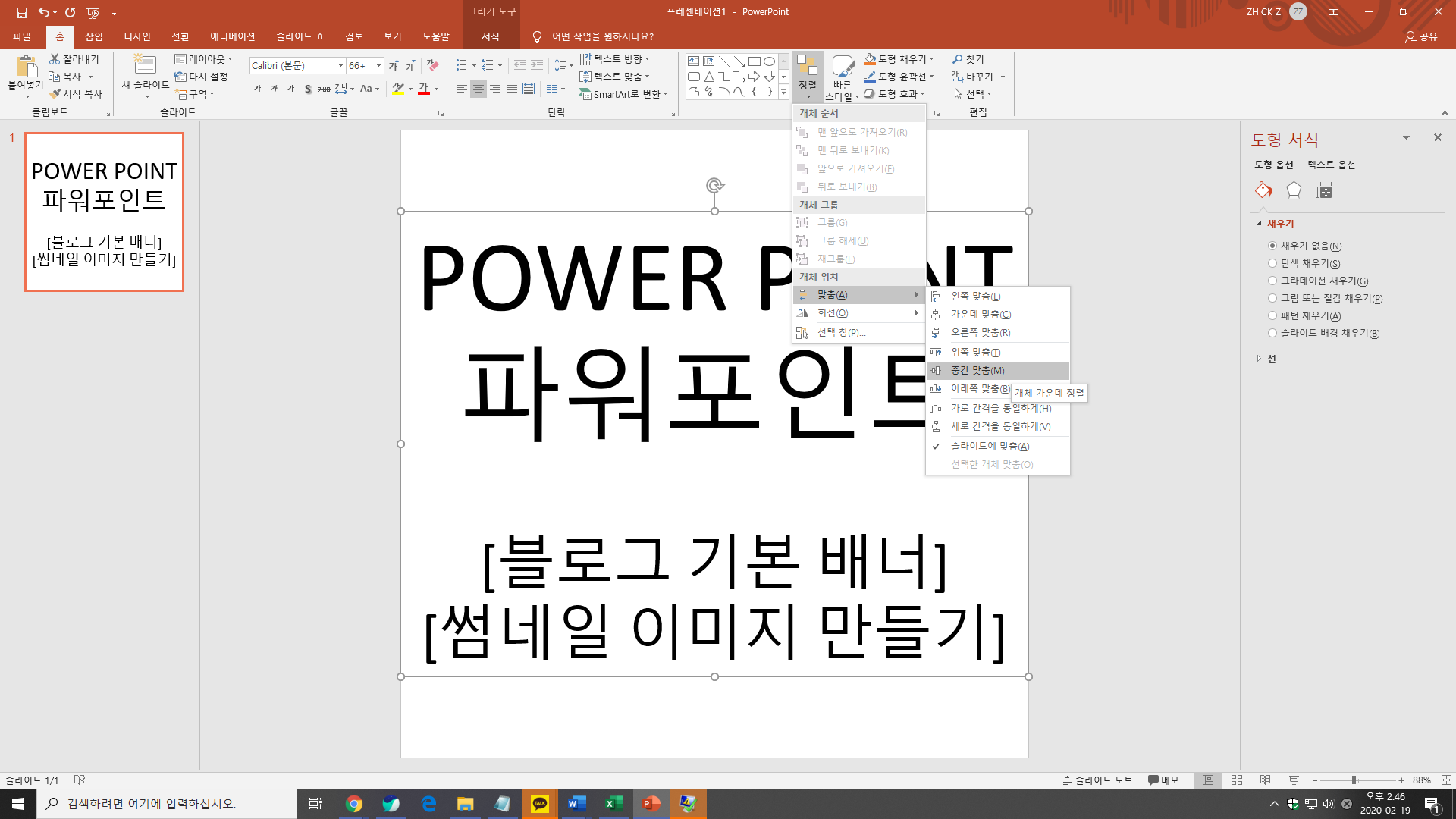The height and width of the screenshot is (819, 1456).
Task: Choose Align Center (가운데 맞춤) menu item
Action: (998, 315)
